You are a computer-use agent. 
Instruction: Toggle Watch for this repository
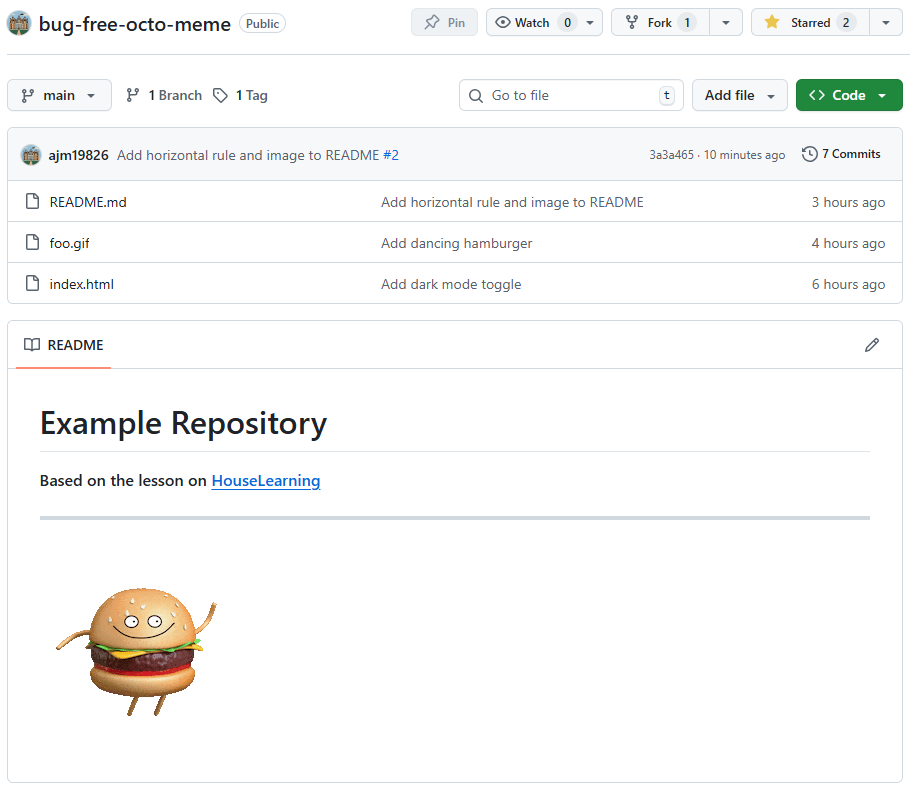click(x=533, y=22)
